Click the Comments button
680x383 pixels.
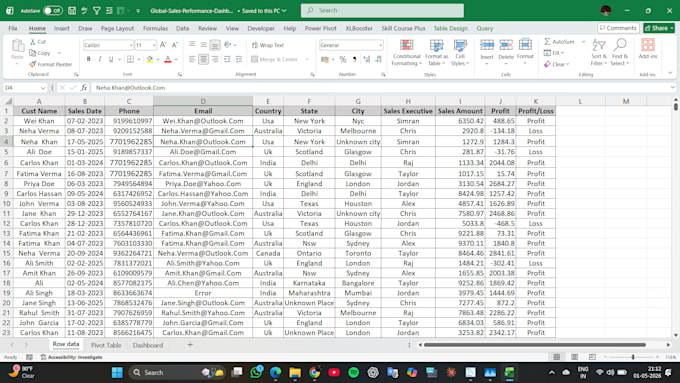tap(618, 28)
